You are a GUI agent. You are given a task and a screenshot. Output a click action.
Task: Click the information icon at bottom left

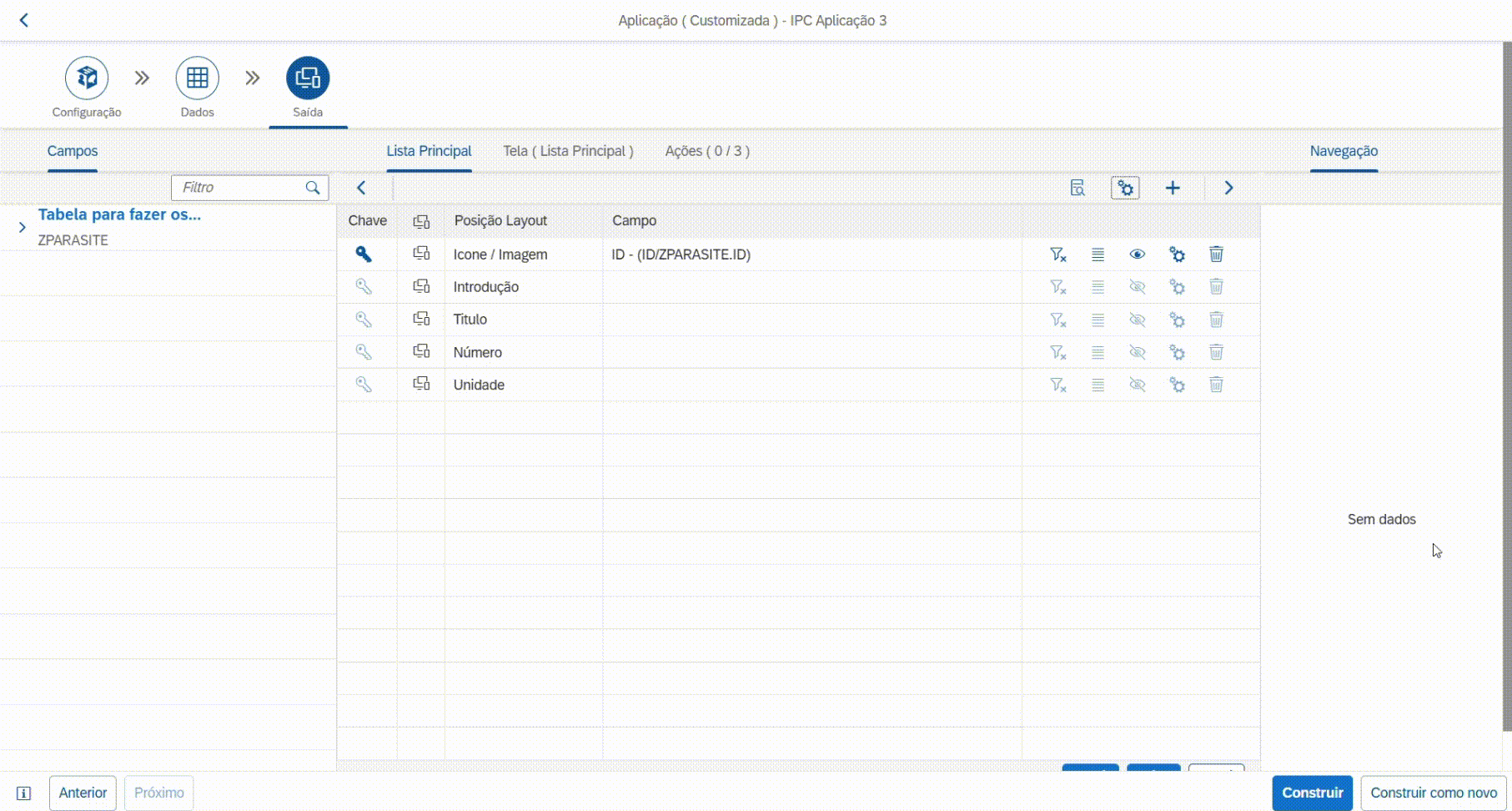click(x=24, y=793)
